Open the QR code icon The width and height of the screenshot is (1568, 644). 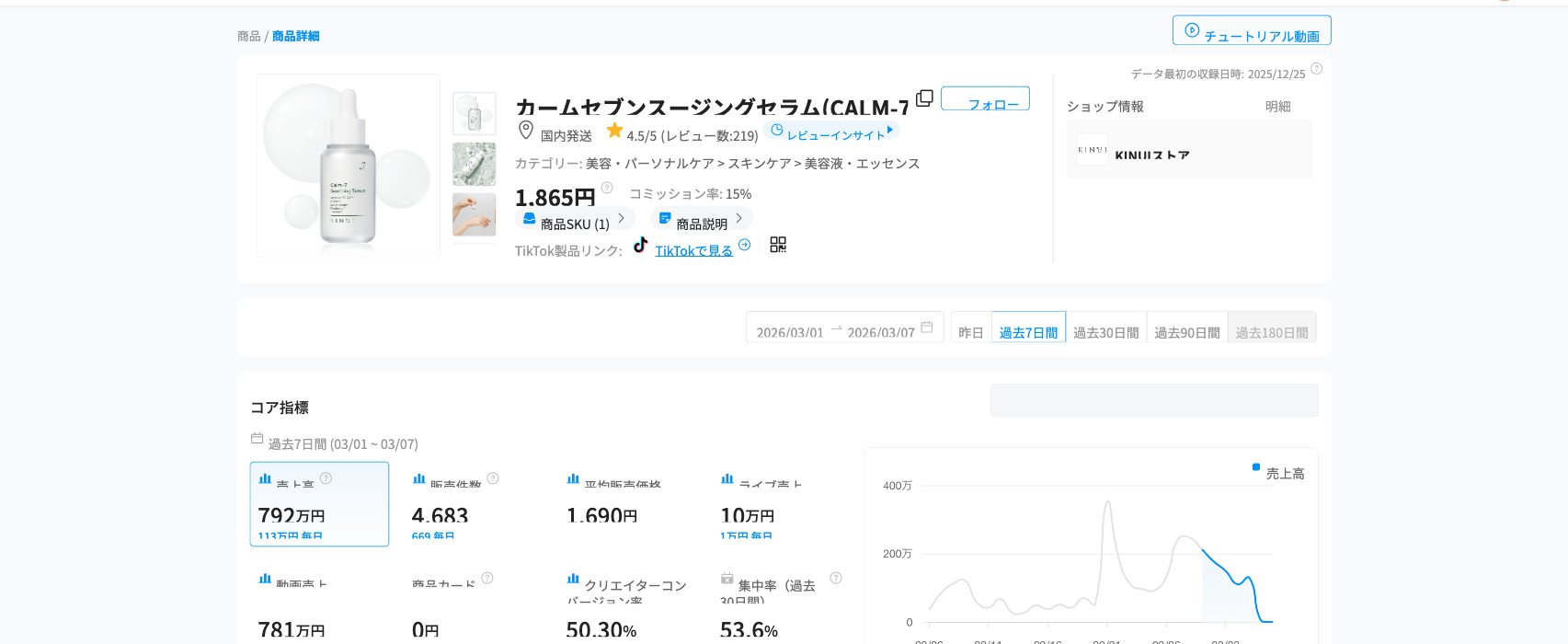(778, 245)
